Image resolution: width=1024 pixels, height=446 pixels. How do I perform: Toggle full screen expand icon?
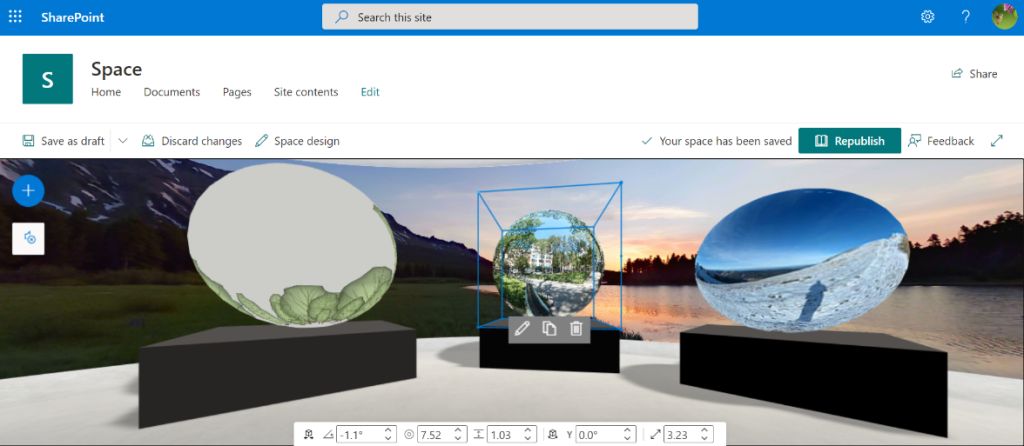click(x=997, y=140)
